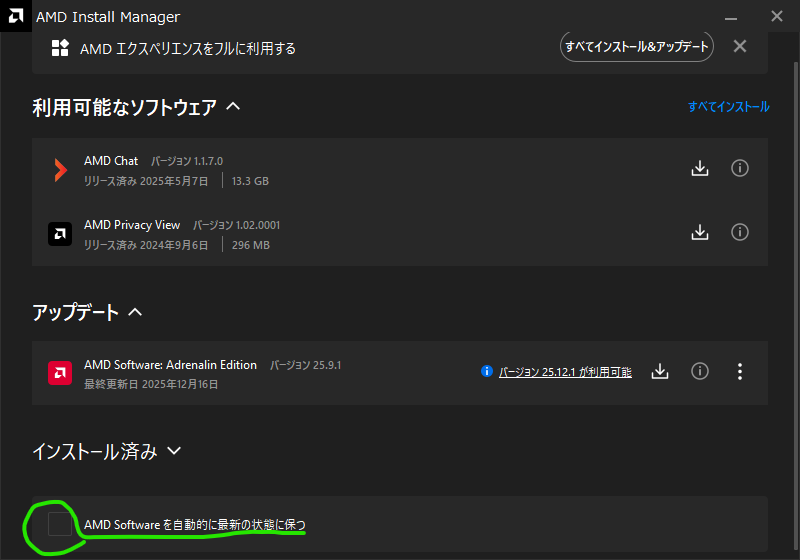Click the AMD Chat title text
This screenshot has width=800, height=560.
(x=111, y=161)
